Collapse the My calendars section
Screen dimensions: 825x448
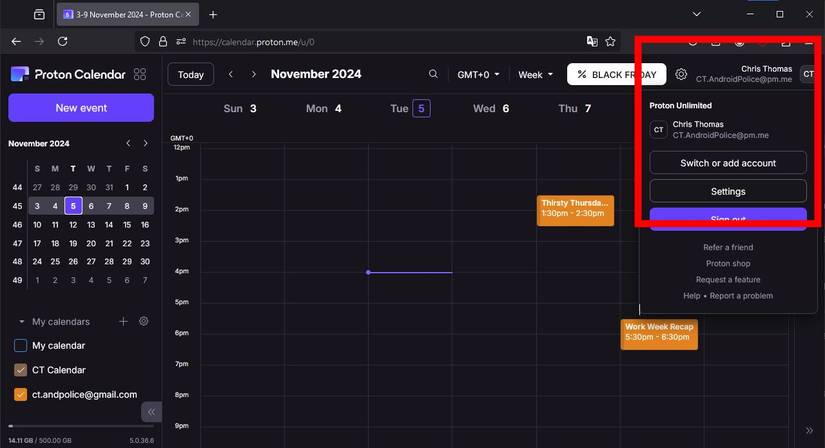tap(23, 322)
